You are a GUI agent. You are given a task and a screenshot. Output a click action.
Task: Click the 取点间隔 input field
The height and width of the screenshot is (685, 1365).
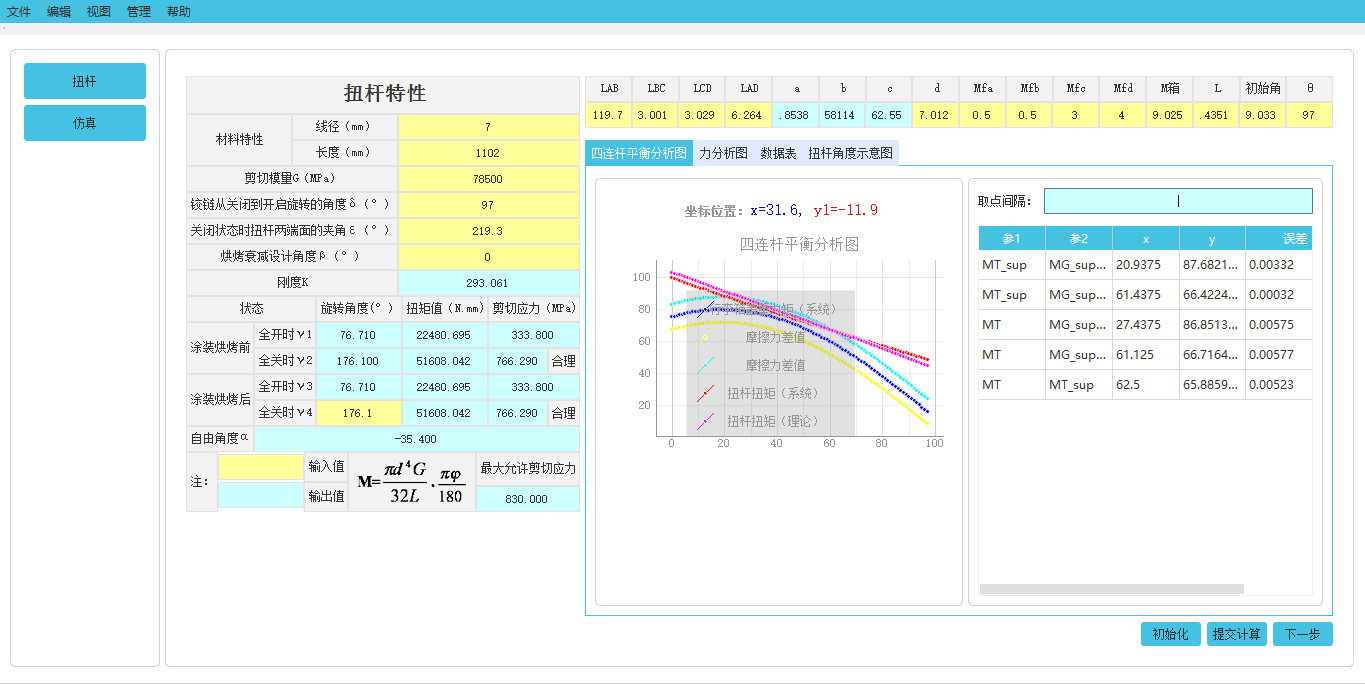pyautogui.click(x=1178, y=200)
